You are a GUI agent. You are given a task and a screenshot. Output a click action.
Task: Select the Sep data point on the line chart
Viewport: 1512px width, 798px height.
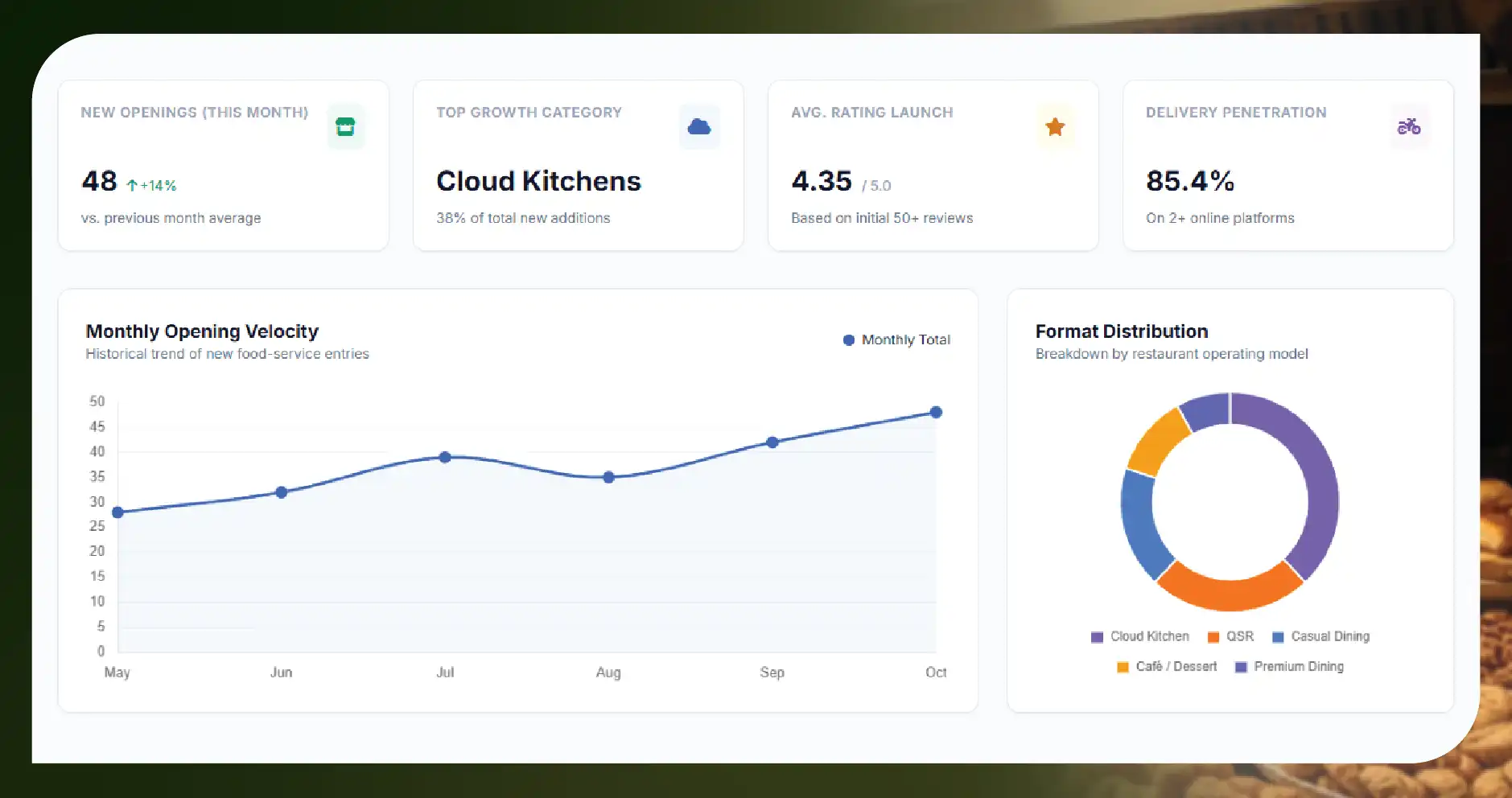[x=772, y=442]
